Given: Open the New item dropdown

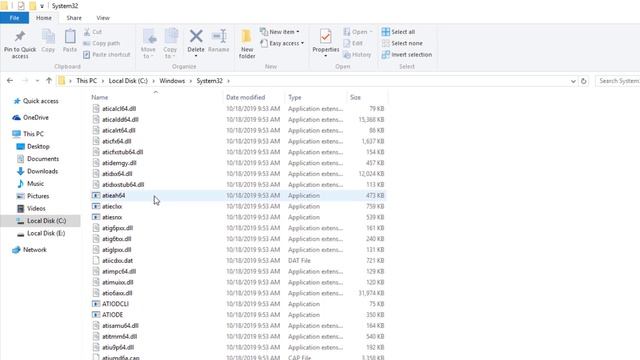Looking at the screenshot, I should pos(280,32).
